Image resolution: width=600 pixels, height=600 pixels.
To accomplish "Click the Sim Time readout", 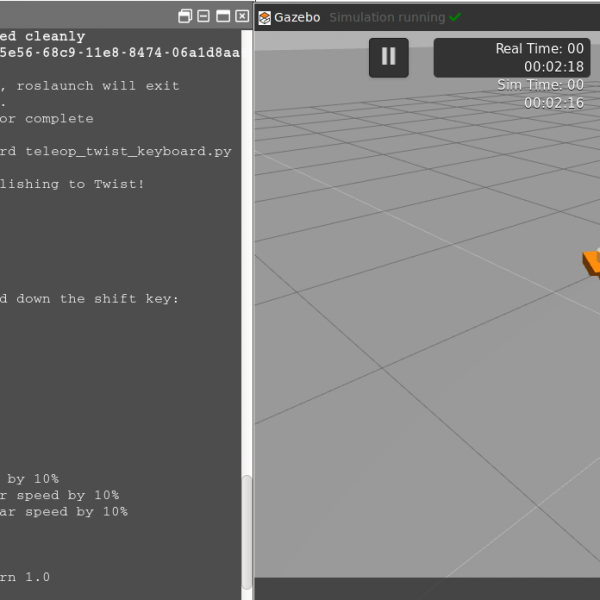I will (x=540, y=94).
